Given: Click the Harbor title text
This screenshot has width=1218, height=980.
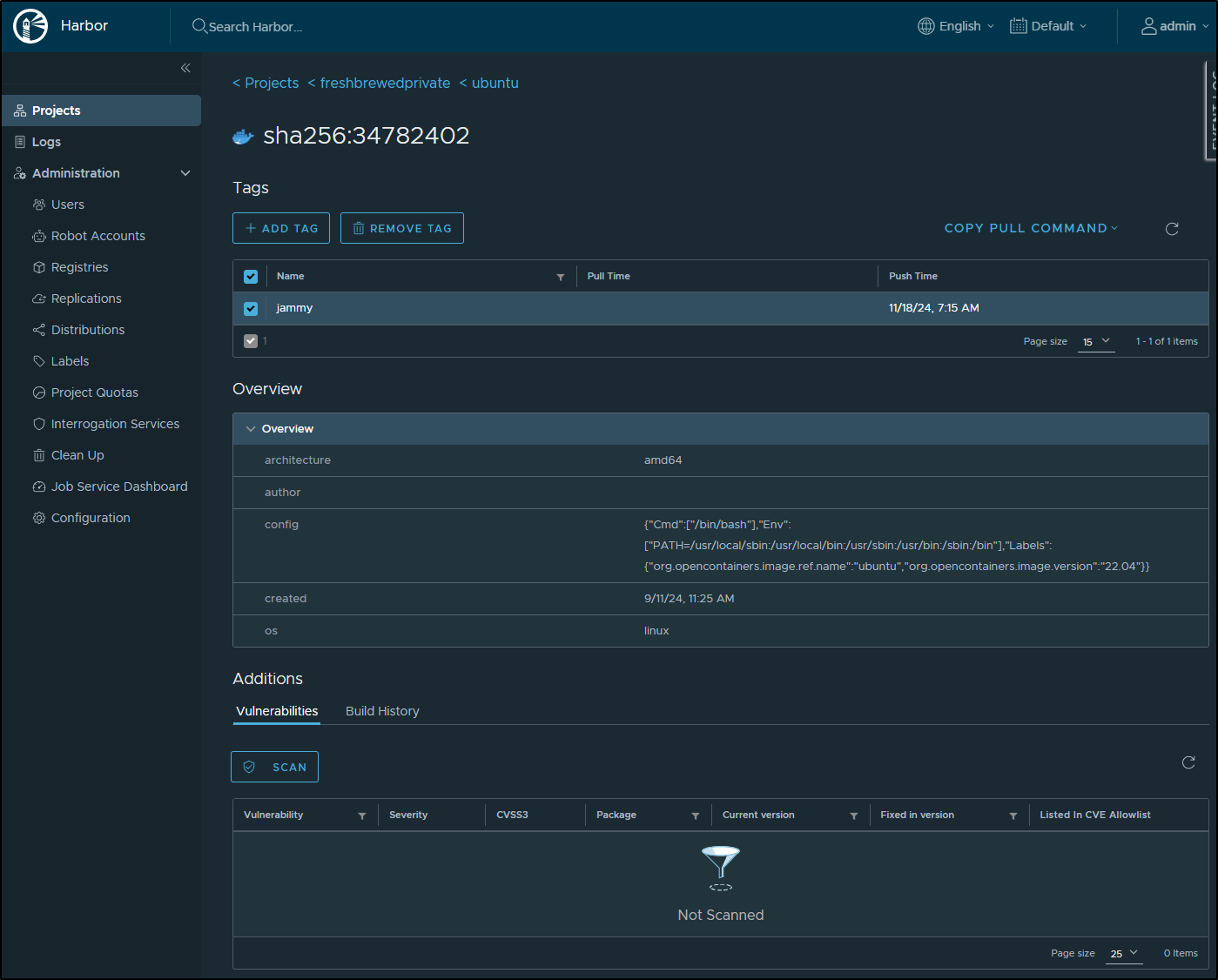Looking at the screenshot, I should pos(84,26).
